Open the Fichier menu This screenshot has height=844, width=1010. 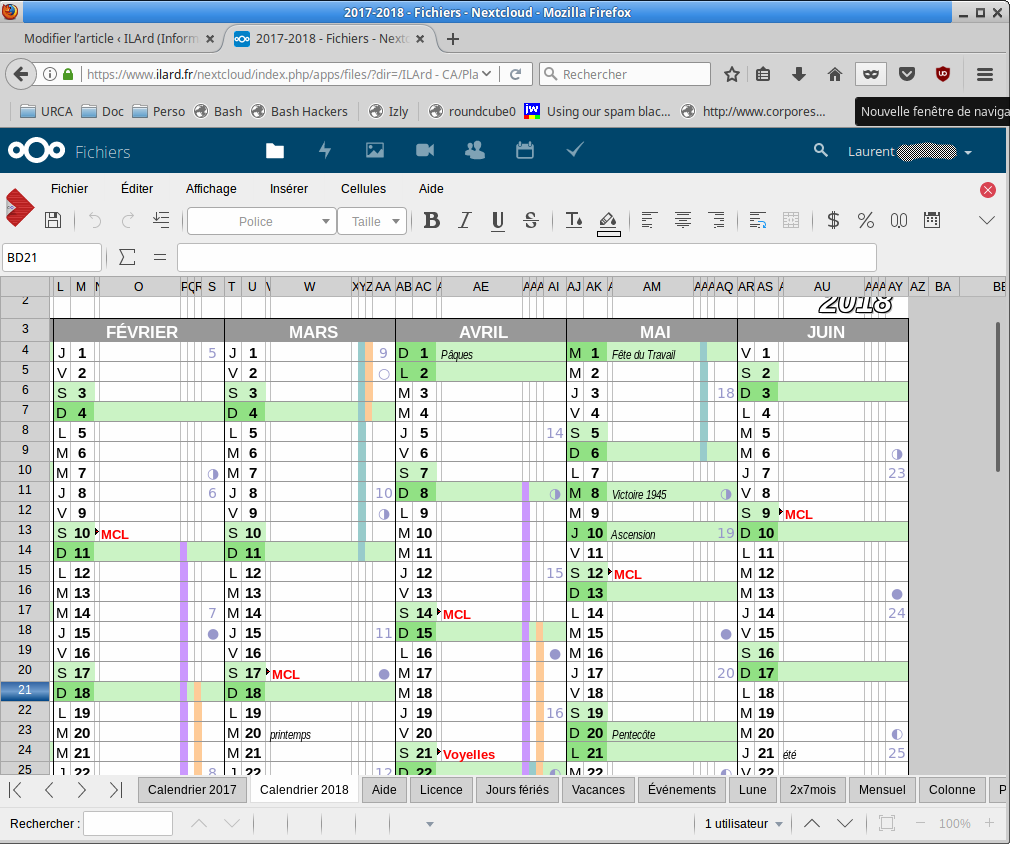70,189
